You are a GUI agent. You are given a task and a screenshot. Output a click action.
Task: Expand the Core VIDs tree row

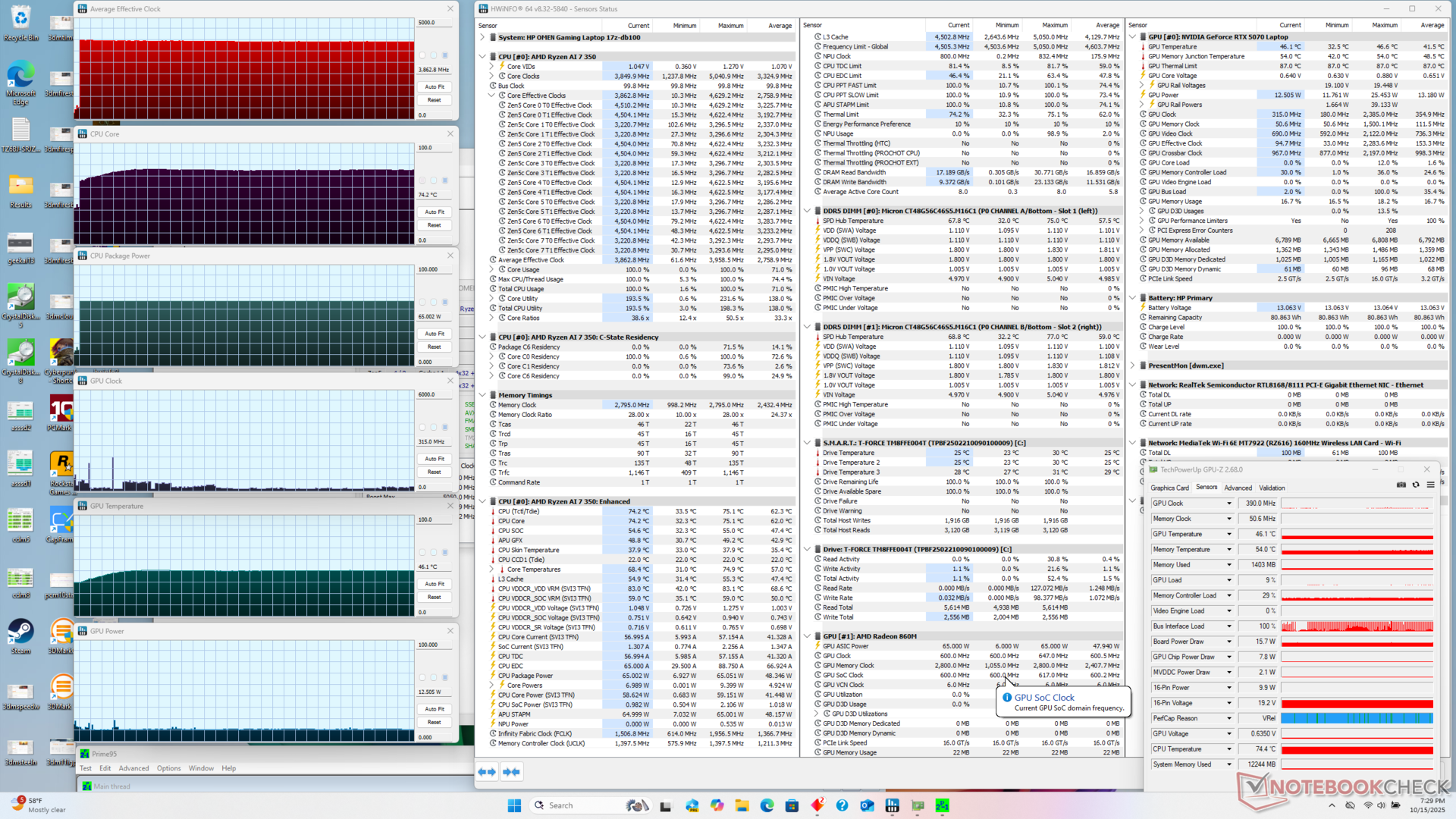[491, 67]
